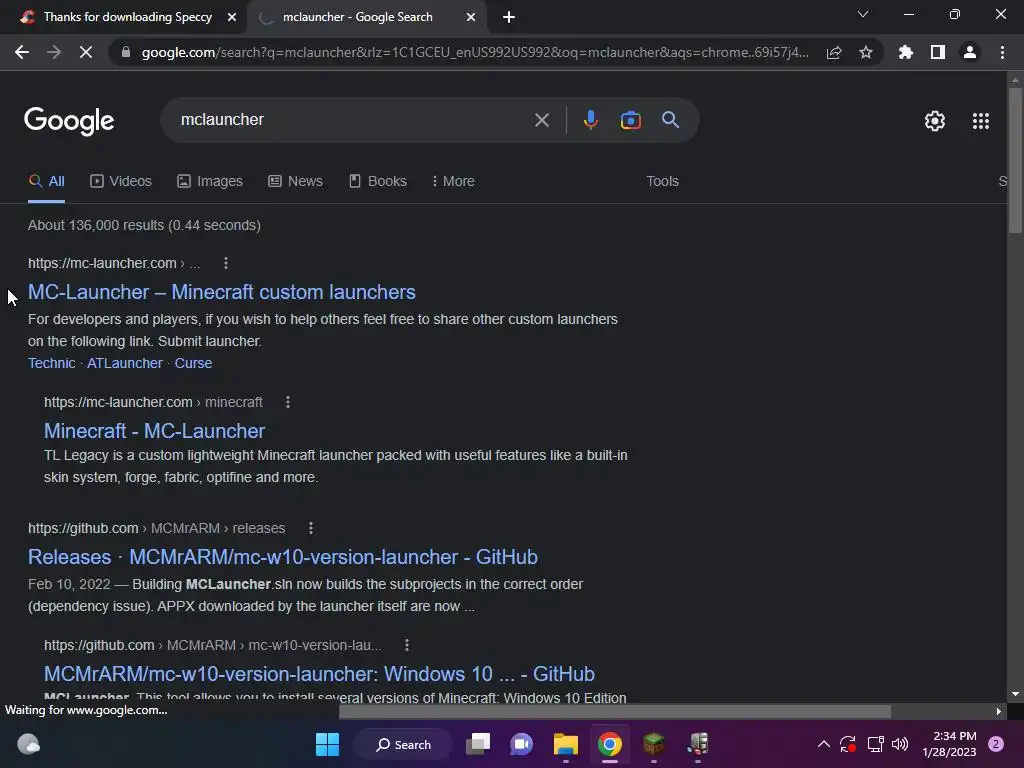1024x768 pixels.
Task: Open the Chrome profile menu
Action: tap(970, 52)
